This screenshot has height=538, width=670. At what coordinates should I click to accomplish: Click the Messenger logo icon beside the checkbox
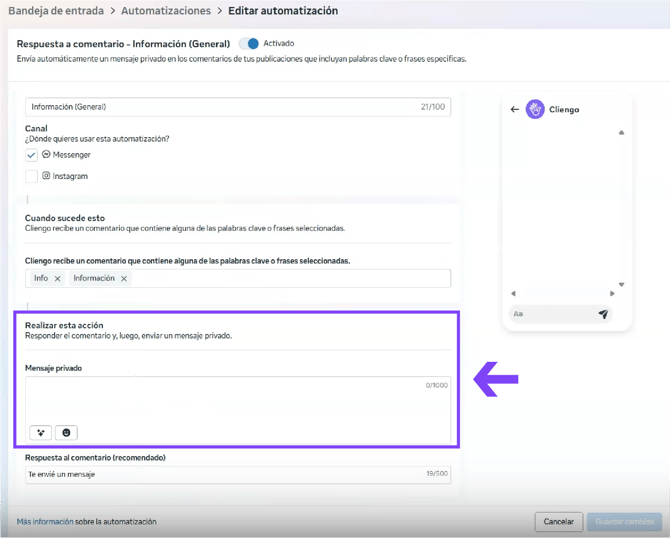click(x=47, y=155)
